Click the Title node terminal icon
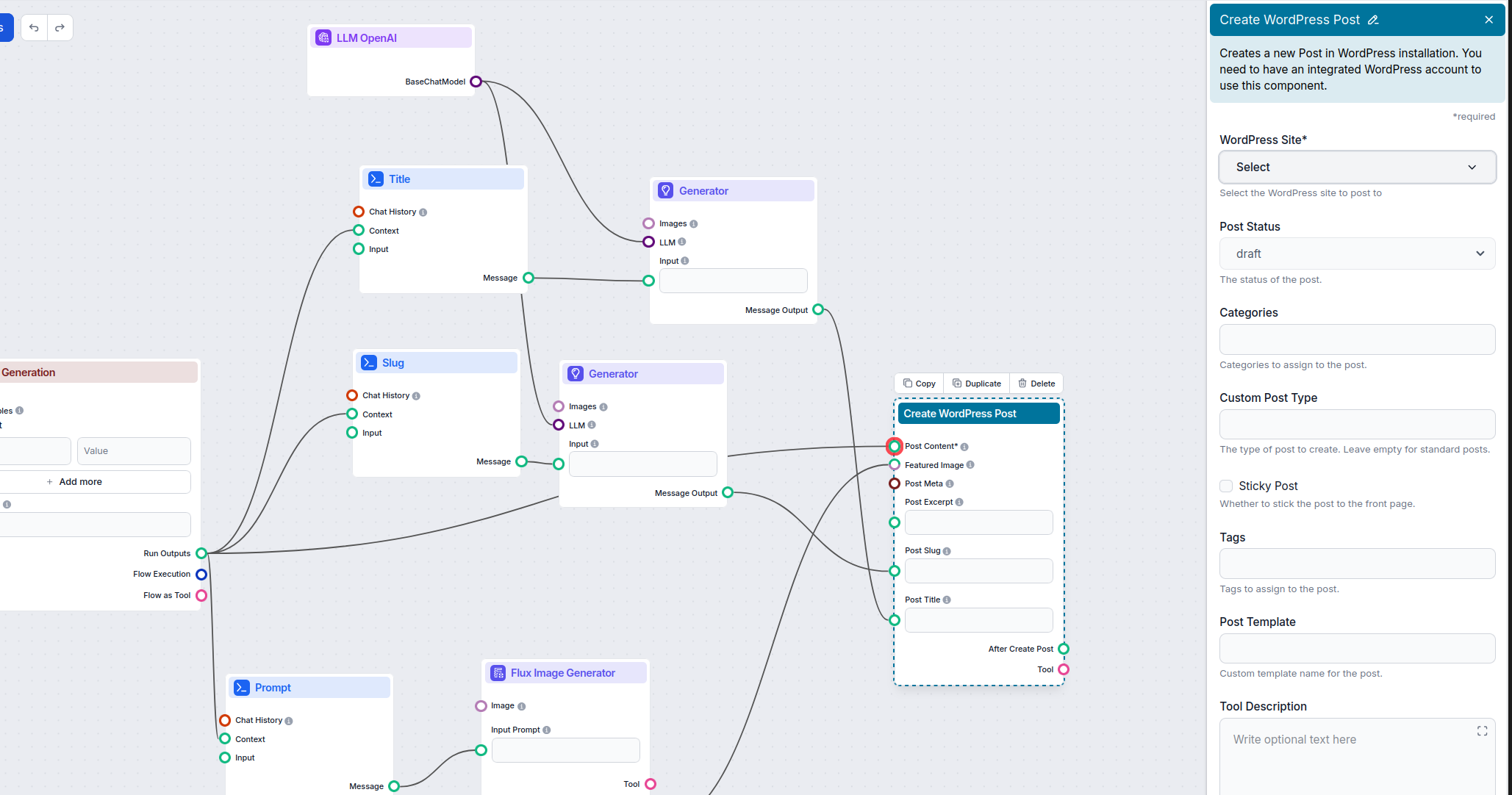The image size is (1512, 795). pos(376,179)
